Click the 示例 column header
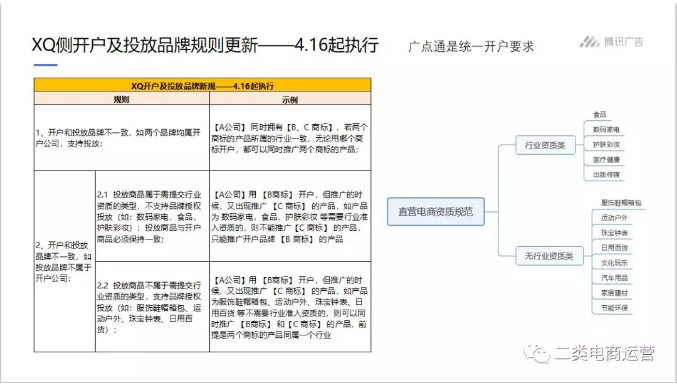The width and height of the screenshot is (677, 384). [x=290, y=99]
